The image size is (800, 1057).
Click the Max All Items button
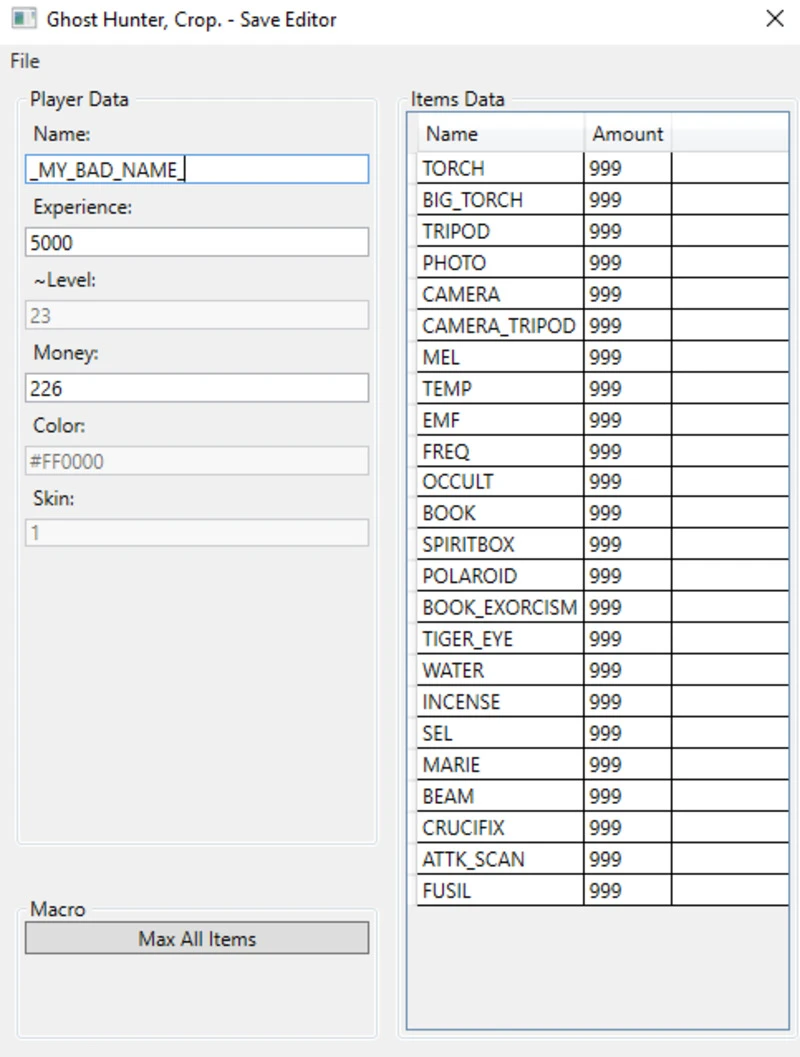(197, 939)
